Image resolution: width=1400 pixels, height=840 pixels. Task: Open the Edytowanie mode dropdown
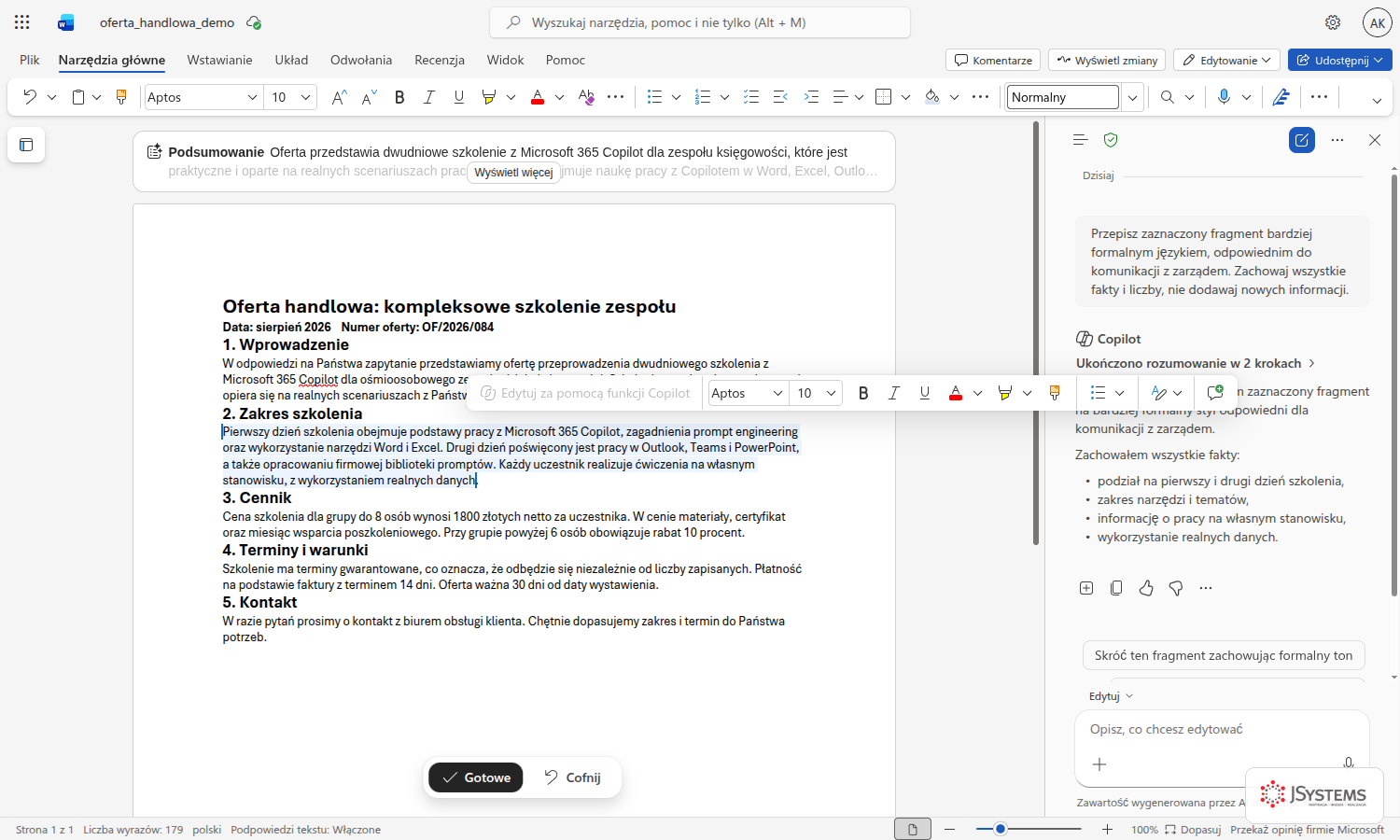[1226, 60]
